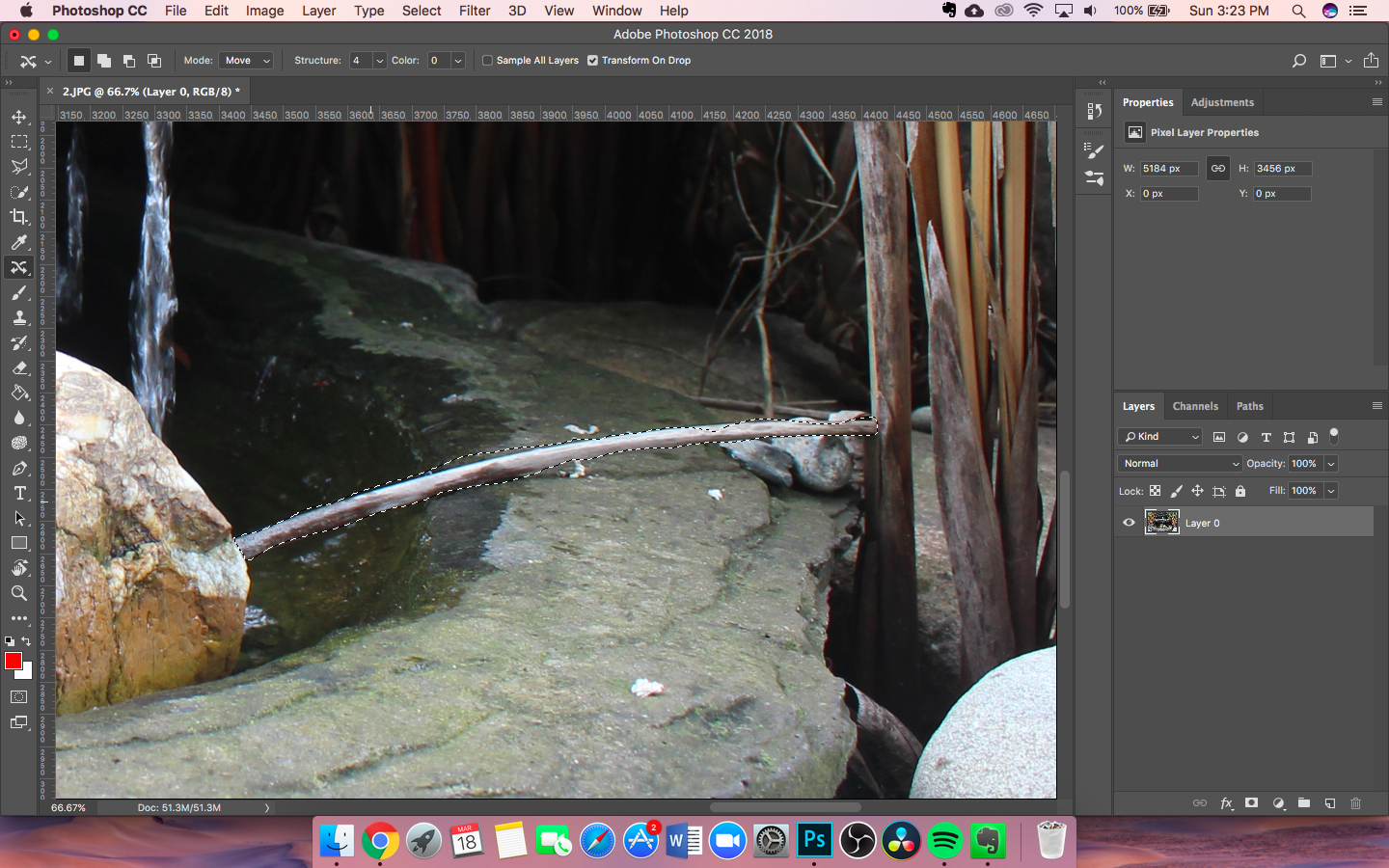Open Spotify from the Dock

[x=944, y=841]
